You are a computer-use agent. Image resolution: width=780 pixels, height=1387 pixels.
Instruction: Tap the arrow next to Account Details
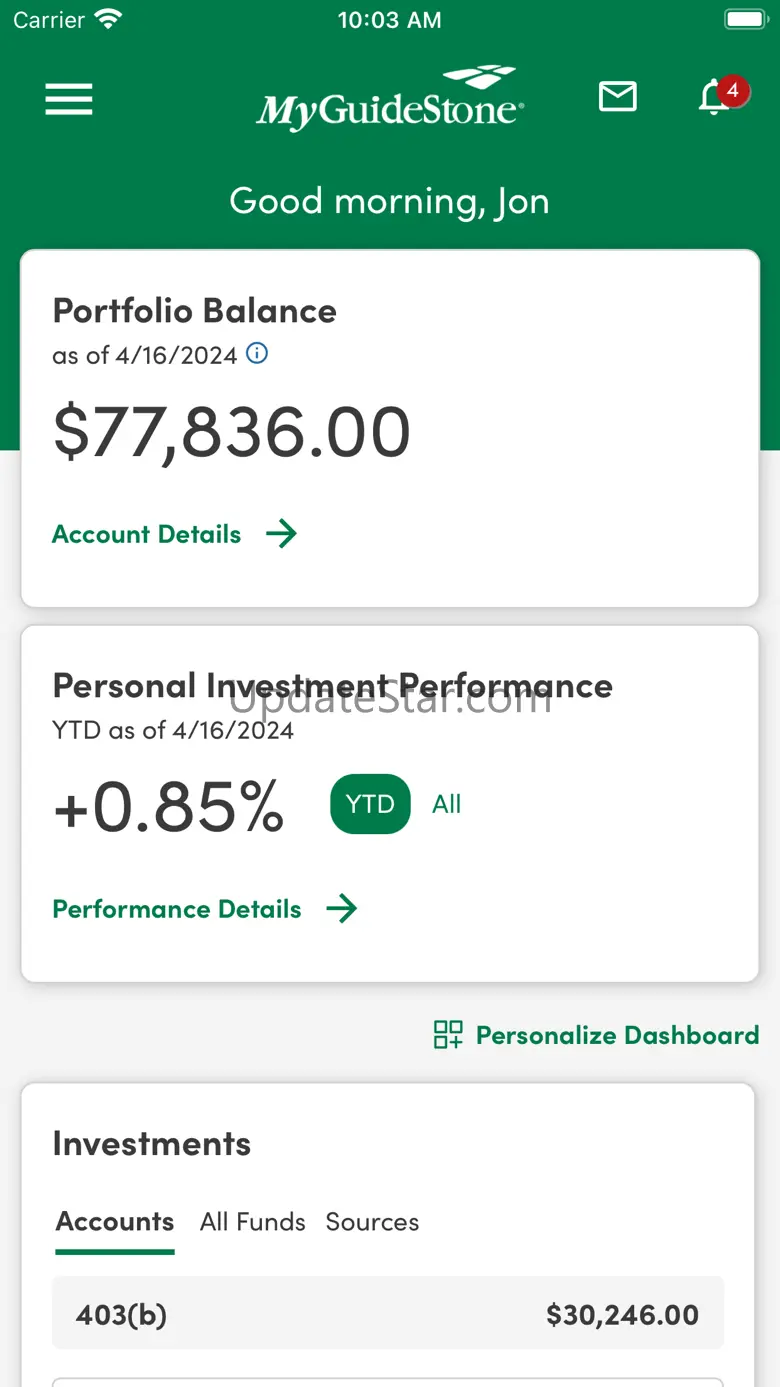[x=282, y=534]
